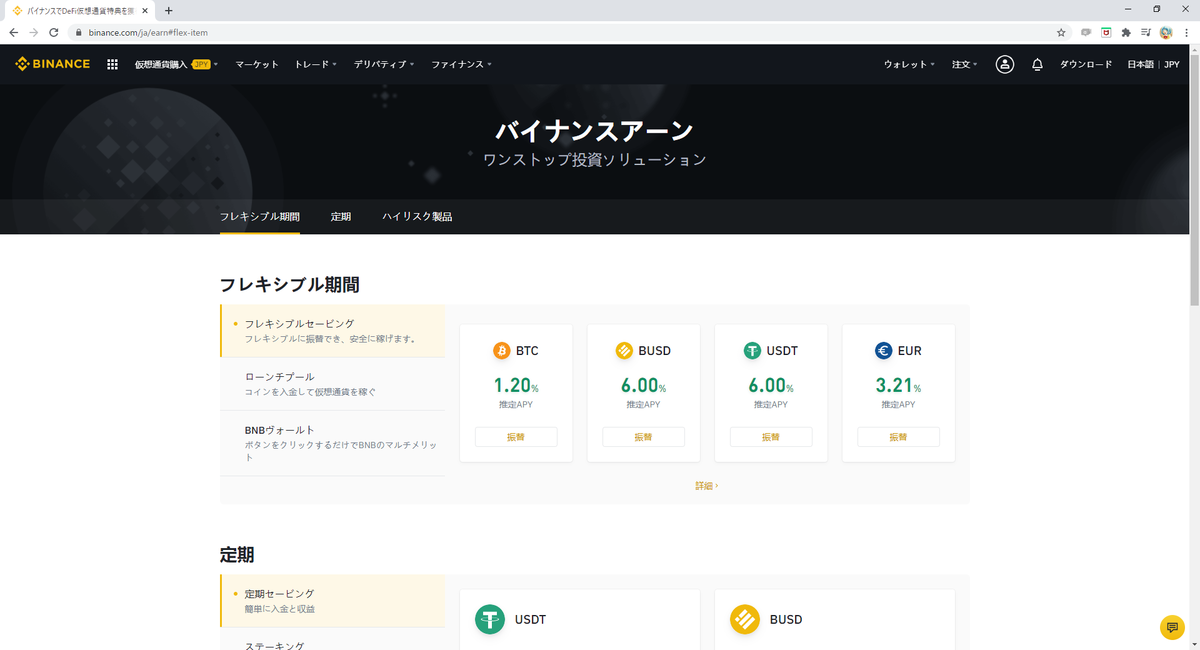Bookmark this page with star icon
This screenshot has height=650, width=1200.
click(x=1061, y=32)
